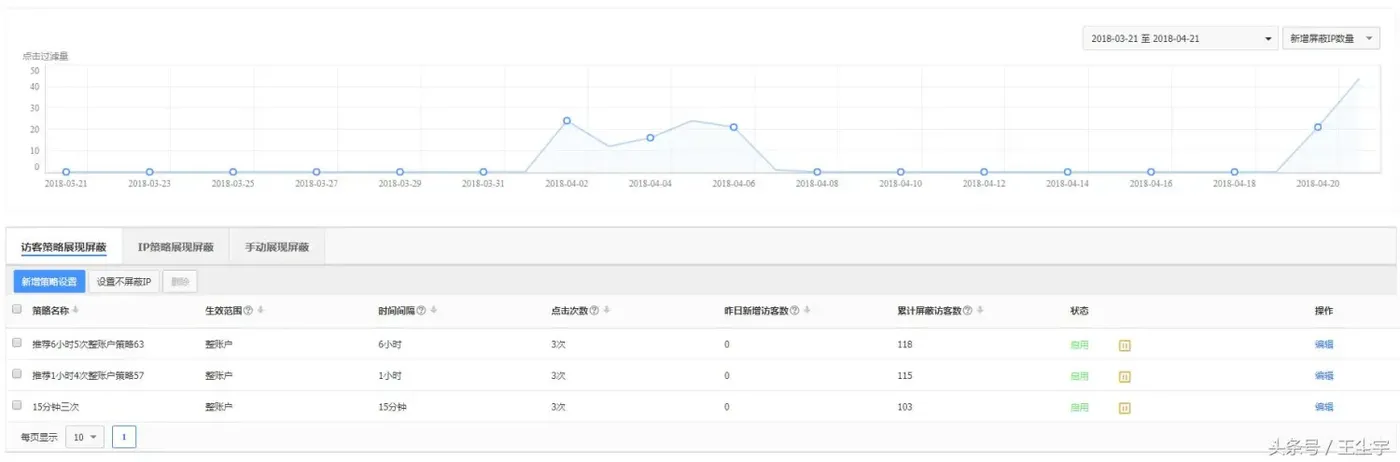Select chart data point above 2018-04-06
The width and height of the screenshot is (1400, 462).
[733, 127]
